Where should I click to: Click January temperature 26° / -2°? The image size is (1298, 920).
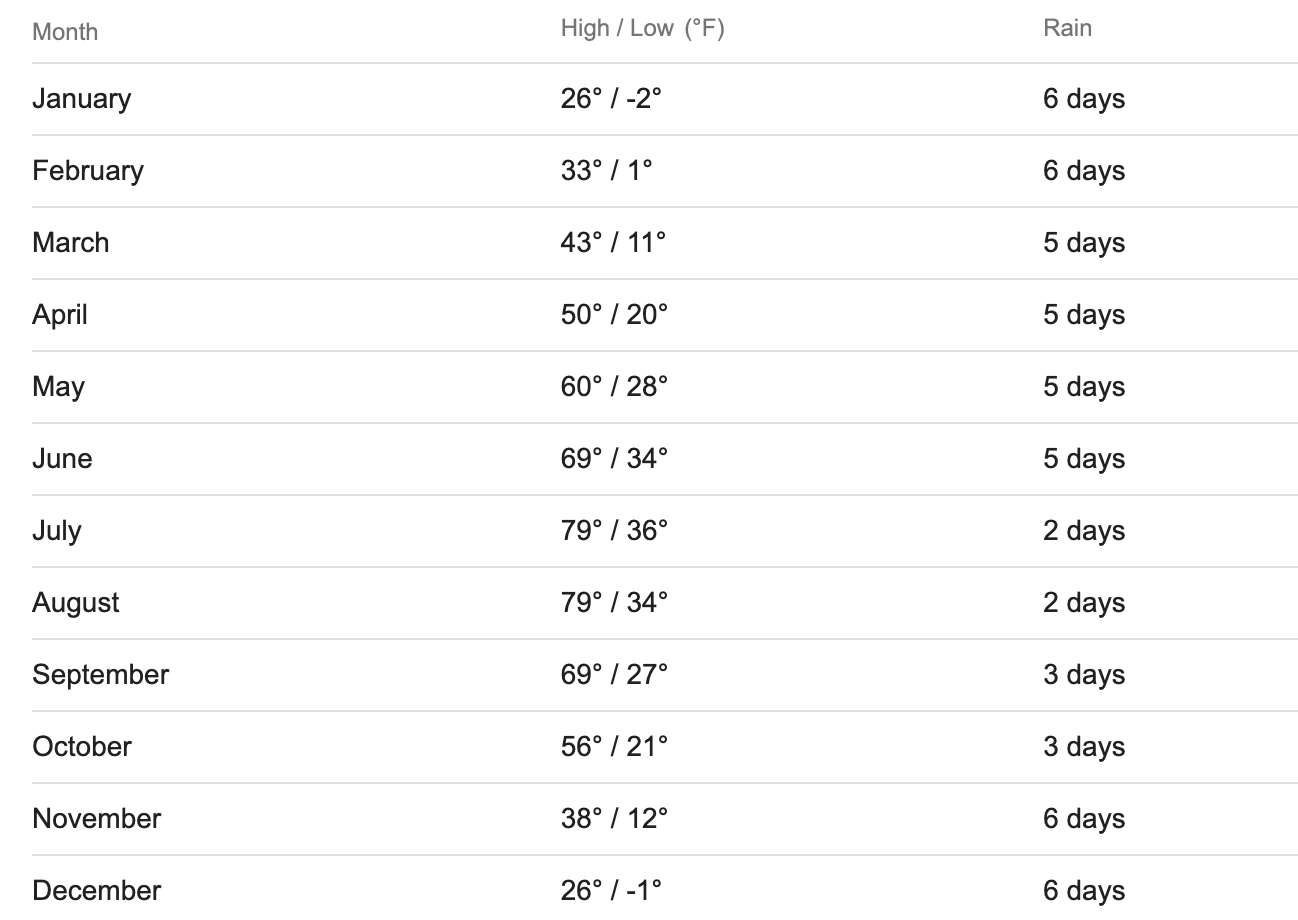(x=612, y=99)
